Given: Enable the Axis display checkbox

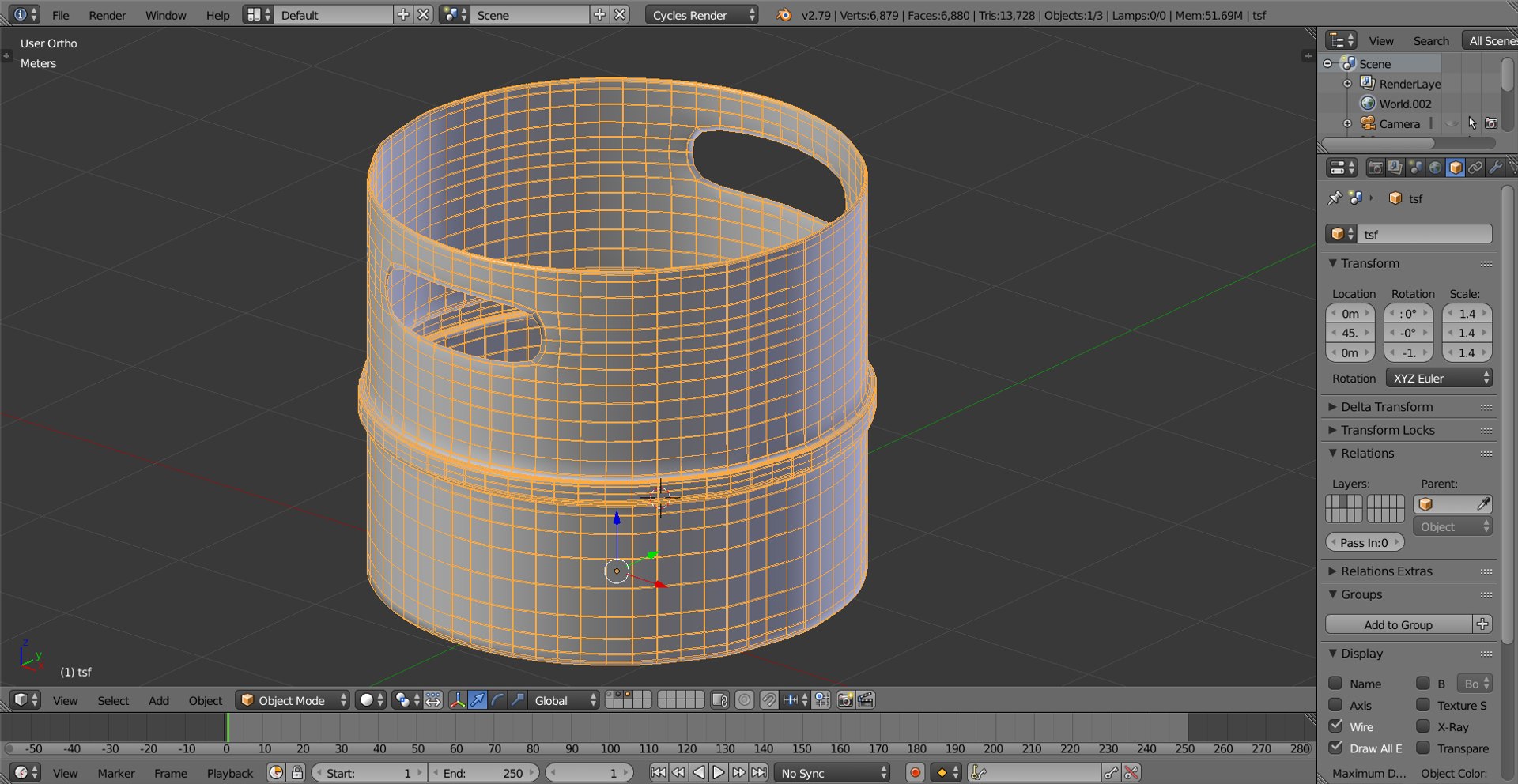Looking at the screenshot, I should (x=1335, y=704).
